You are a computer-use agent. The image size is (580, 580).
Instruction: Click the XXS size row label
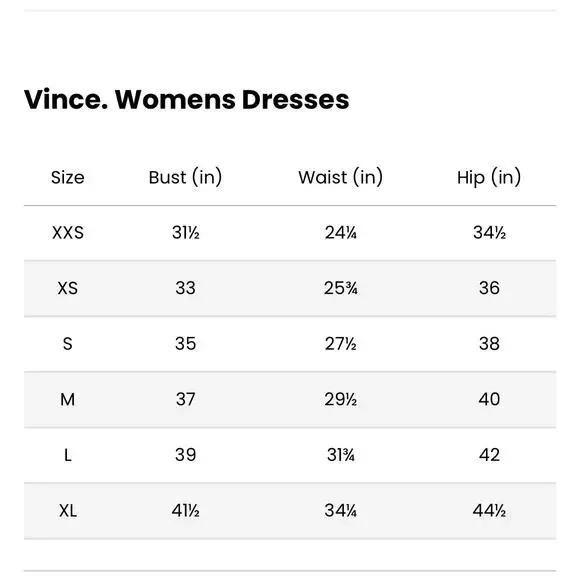click(x=68, y=233)
